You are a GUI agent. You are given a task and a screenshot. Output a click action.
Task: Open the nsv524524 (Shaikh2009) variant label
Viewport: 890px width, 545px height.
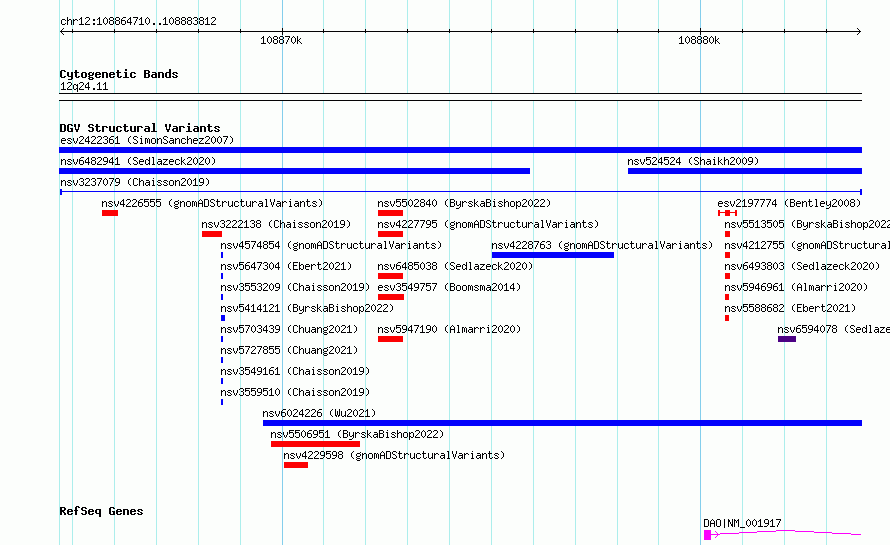(693, 161)
